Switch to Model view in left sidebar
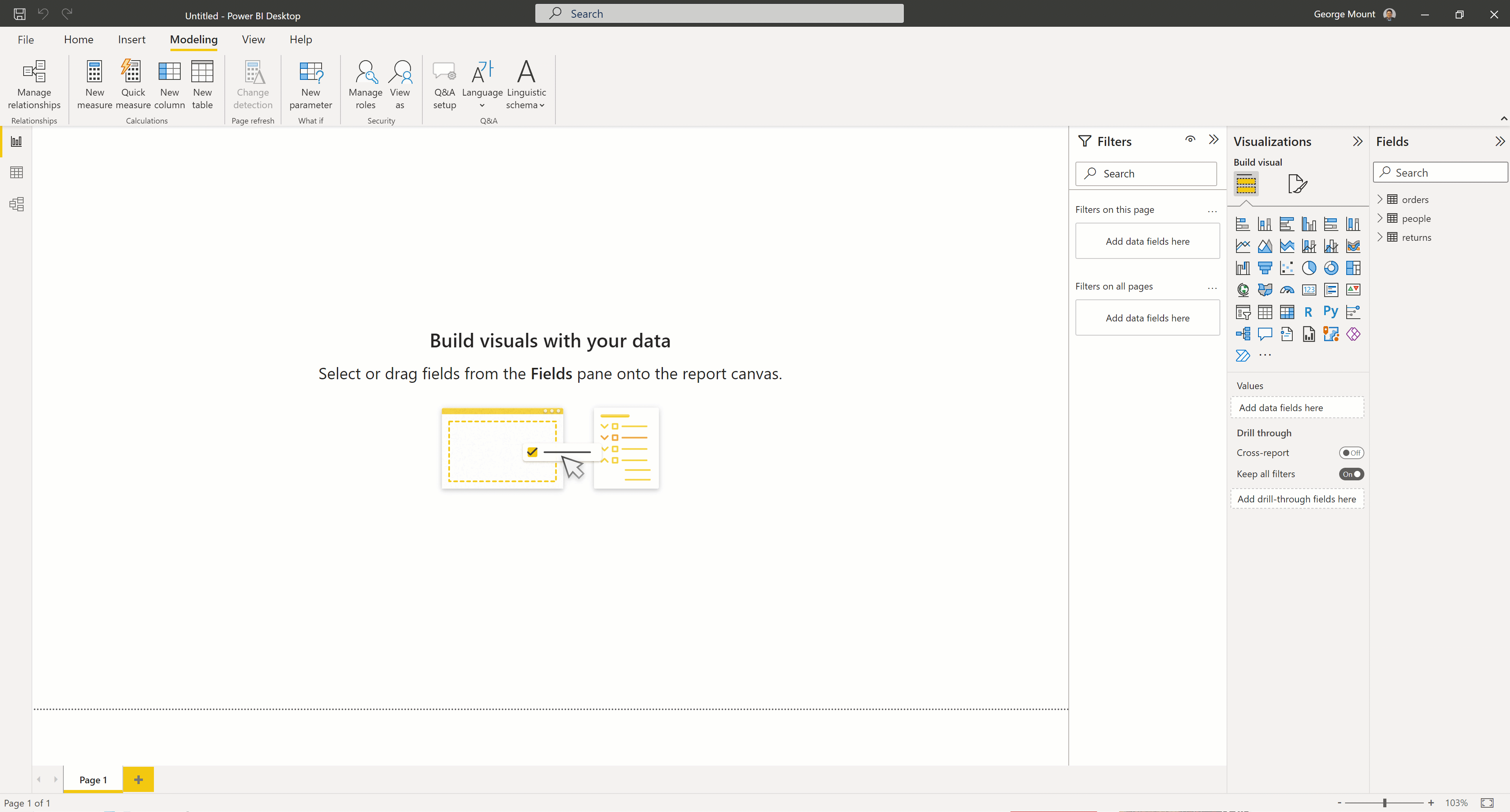Image resolution: width=1510 pixels, height=812 pixels. point(17,204)
